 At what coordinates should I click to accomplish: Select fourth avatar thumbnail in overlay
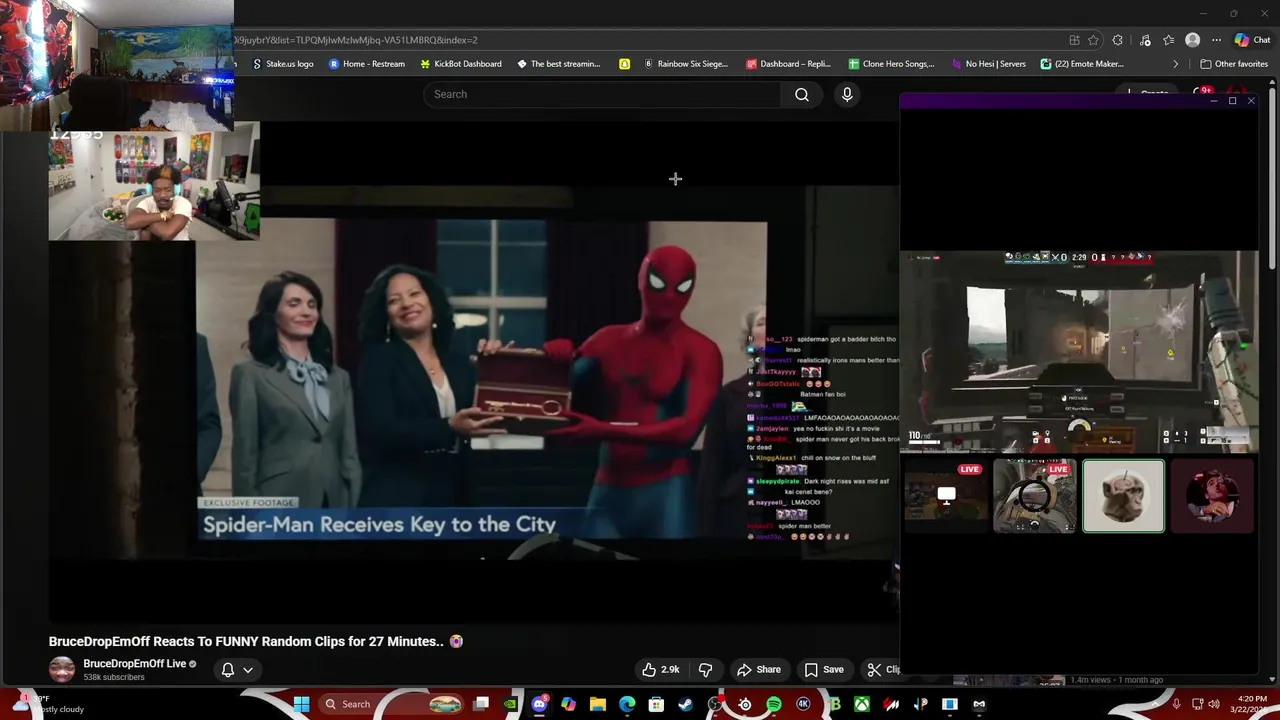point(1212,496)
